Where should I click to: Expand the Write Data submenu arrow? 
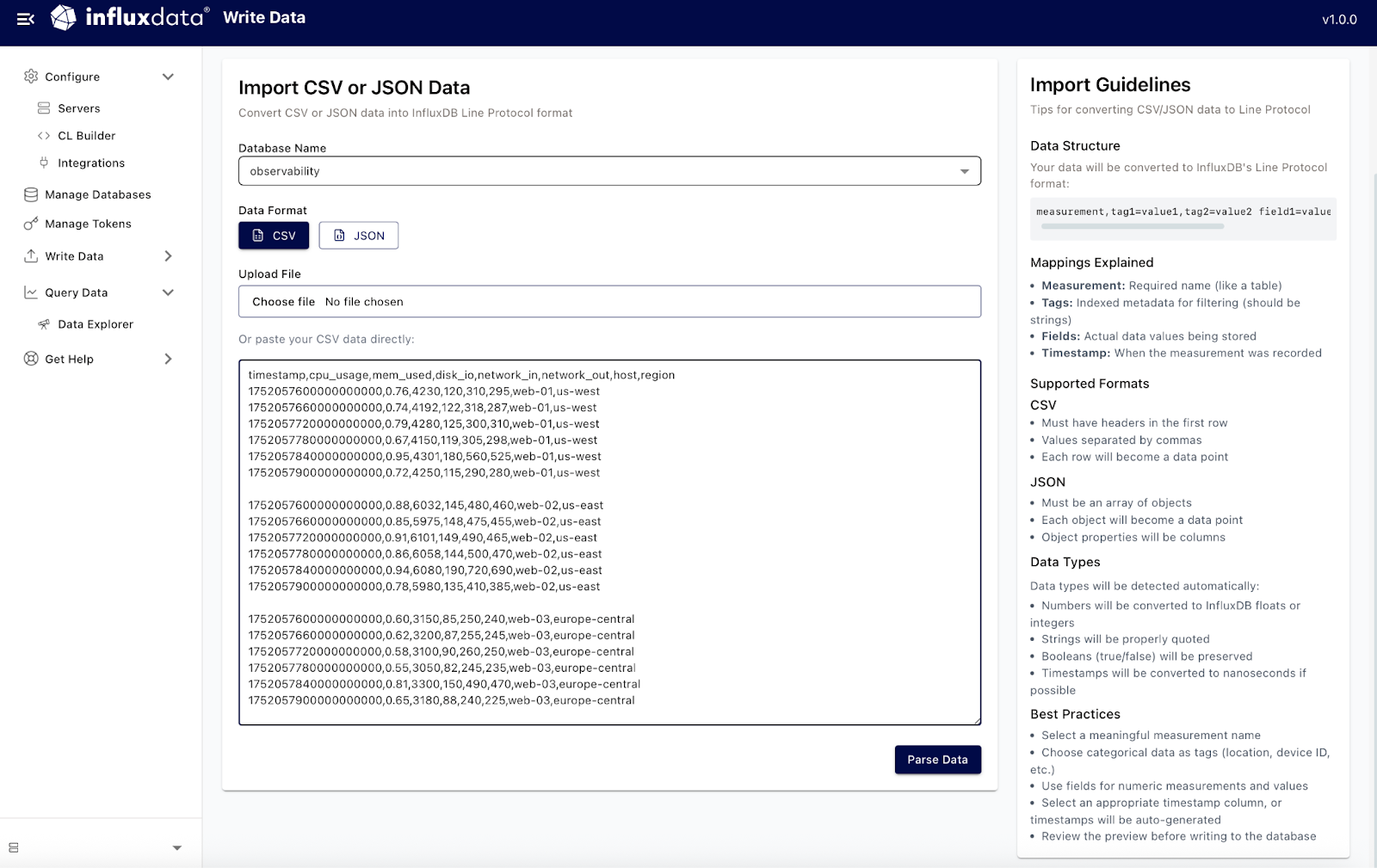[168, 256]
